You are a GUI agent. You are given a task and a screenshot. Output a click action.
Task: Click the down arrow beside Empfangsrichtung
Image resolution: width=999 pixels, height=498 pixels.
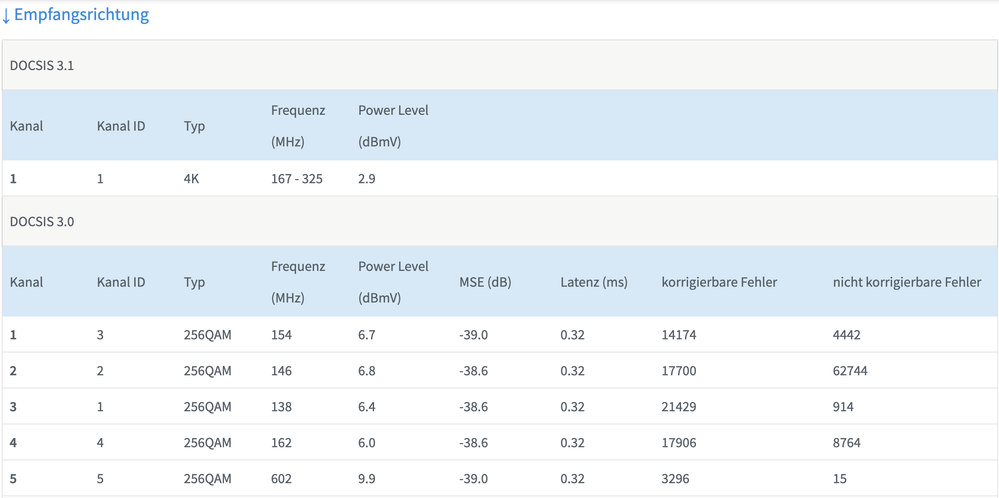click(6, 16)
